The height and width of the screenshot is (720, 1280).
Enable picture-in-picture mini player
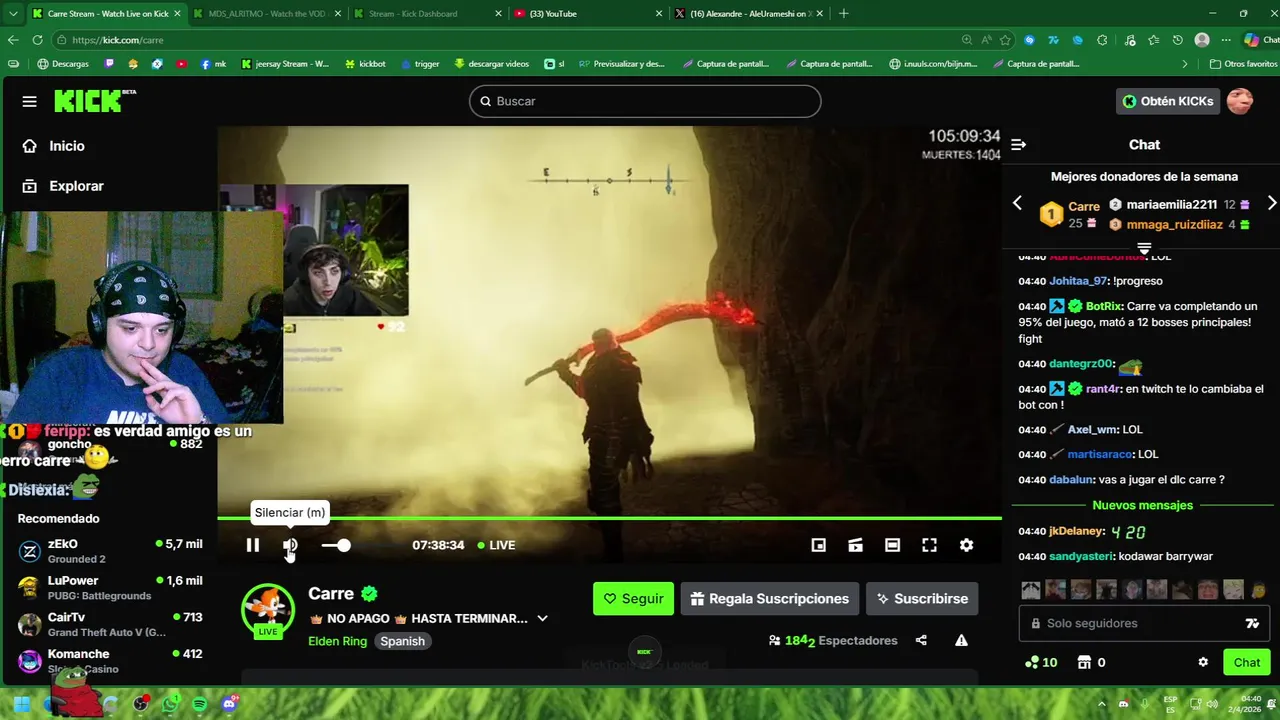point(818,545)
